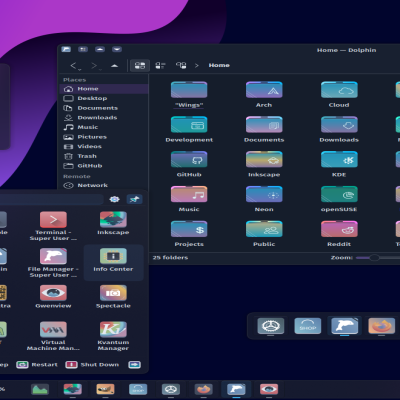Screen dimensions: 400x400
Task: Click the launcher search field
Action: tap(52, 199)
